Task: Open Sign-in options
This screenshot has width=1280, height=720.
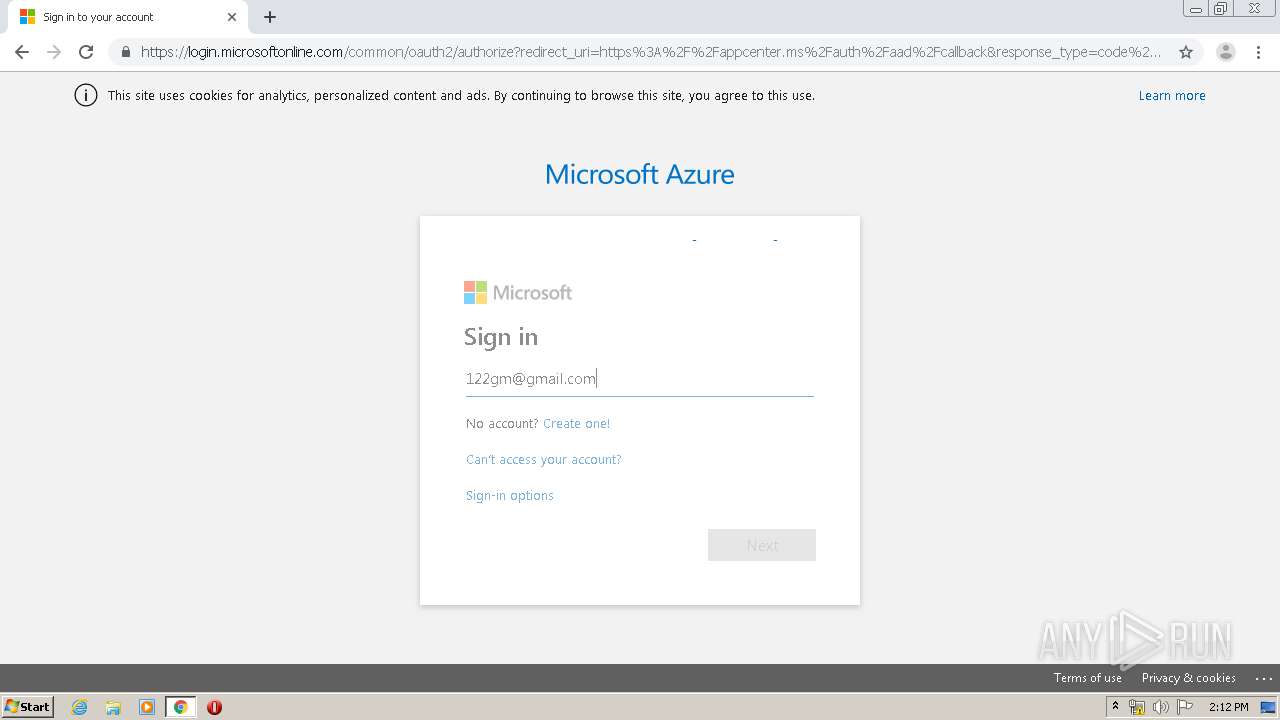Action: pos(510,496)
